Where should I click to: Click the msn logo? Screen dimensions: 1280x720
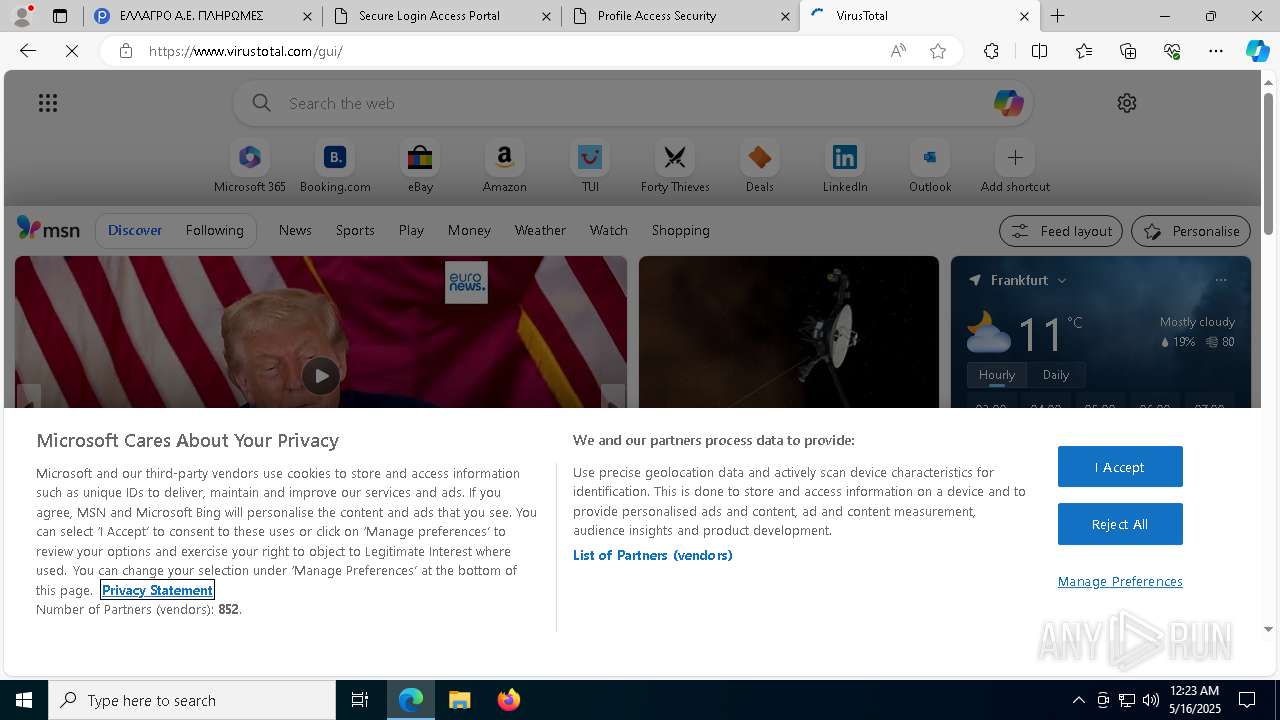[x=48, y=229]
